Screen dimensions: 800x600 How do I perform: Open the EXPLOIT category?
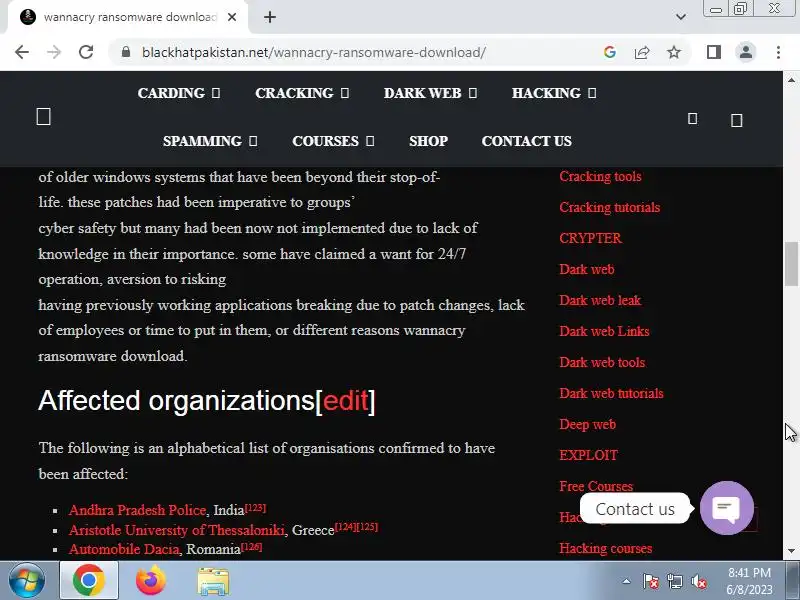(588, 455)
